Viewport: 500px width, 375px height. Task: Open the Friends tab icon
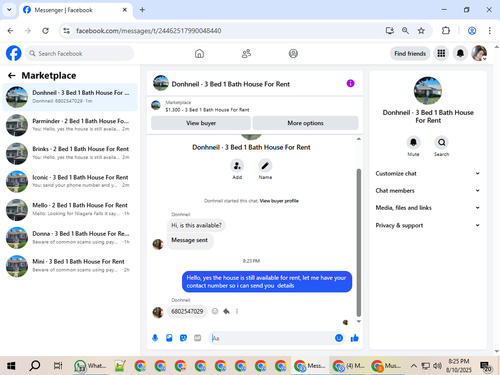[246, 53]
